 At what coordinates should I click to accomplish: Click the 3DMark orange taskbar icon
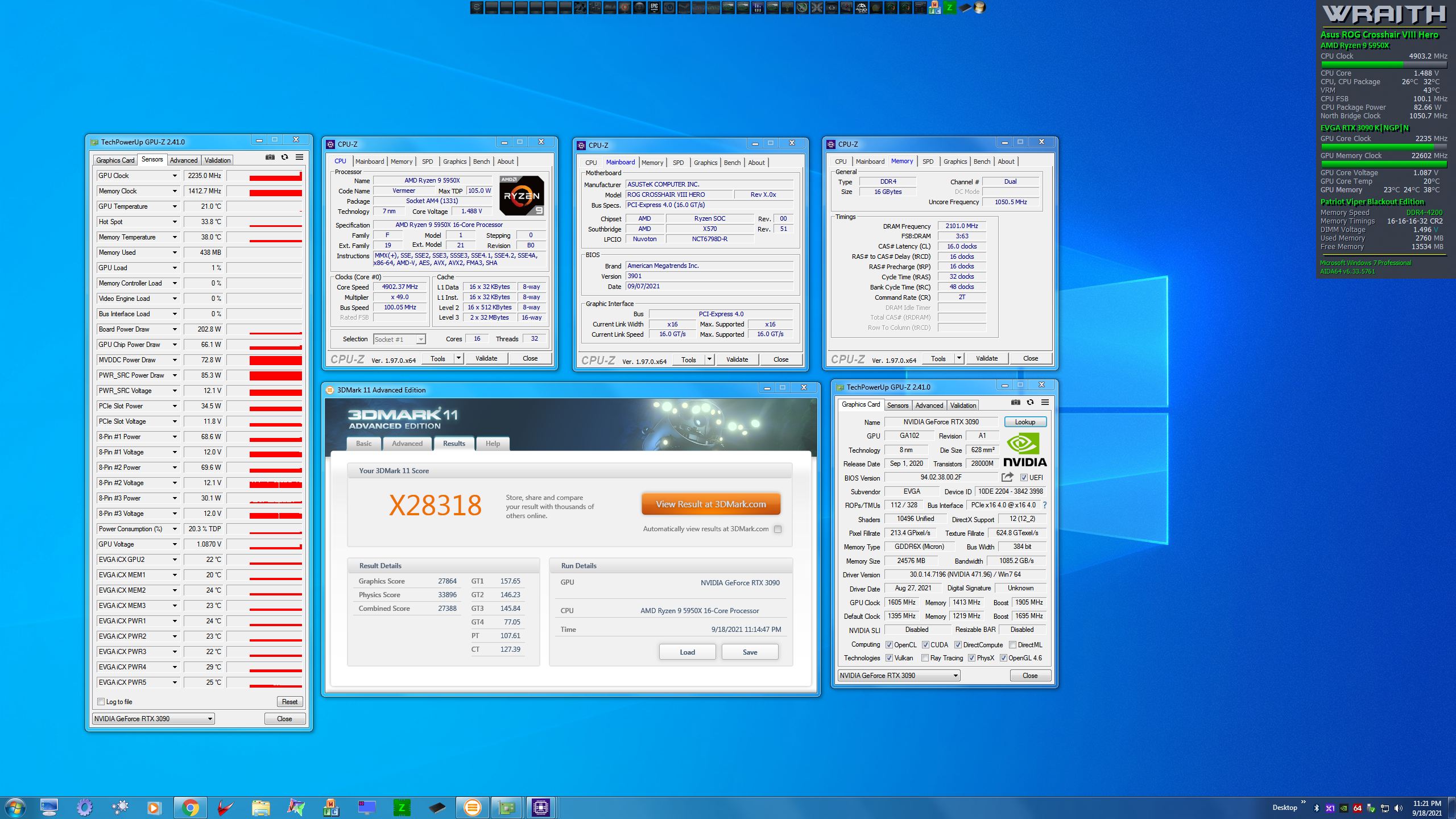471,807
